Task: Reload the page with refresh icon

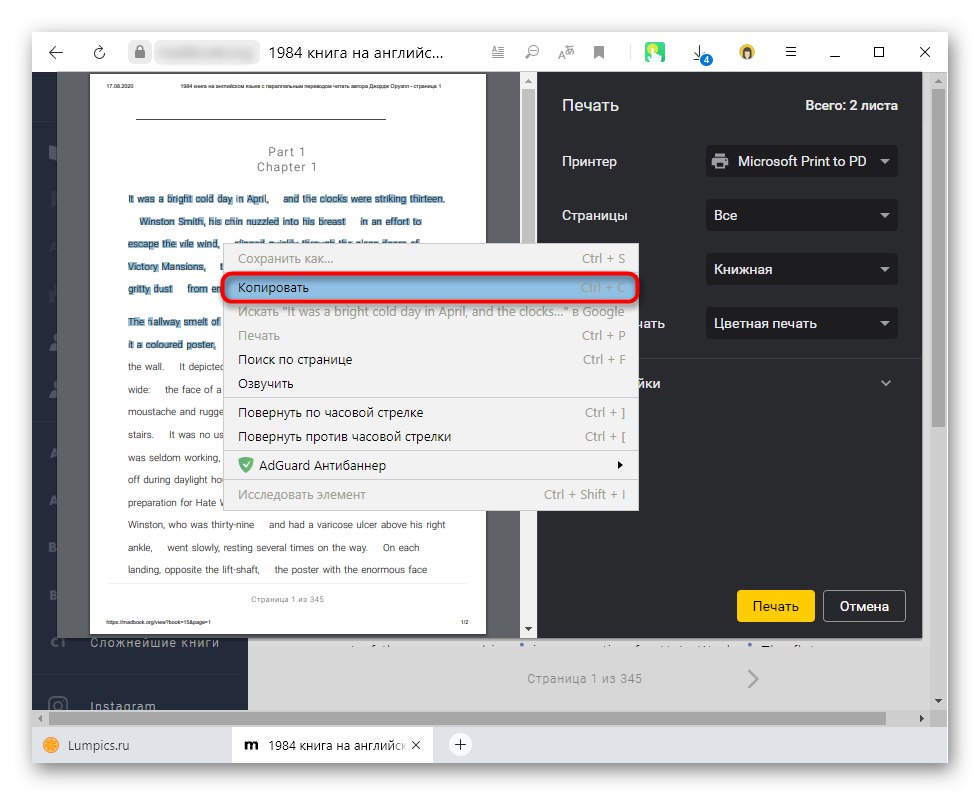Action: click(x=99, y=52)
